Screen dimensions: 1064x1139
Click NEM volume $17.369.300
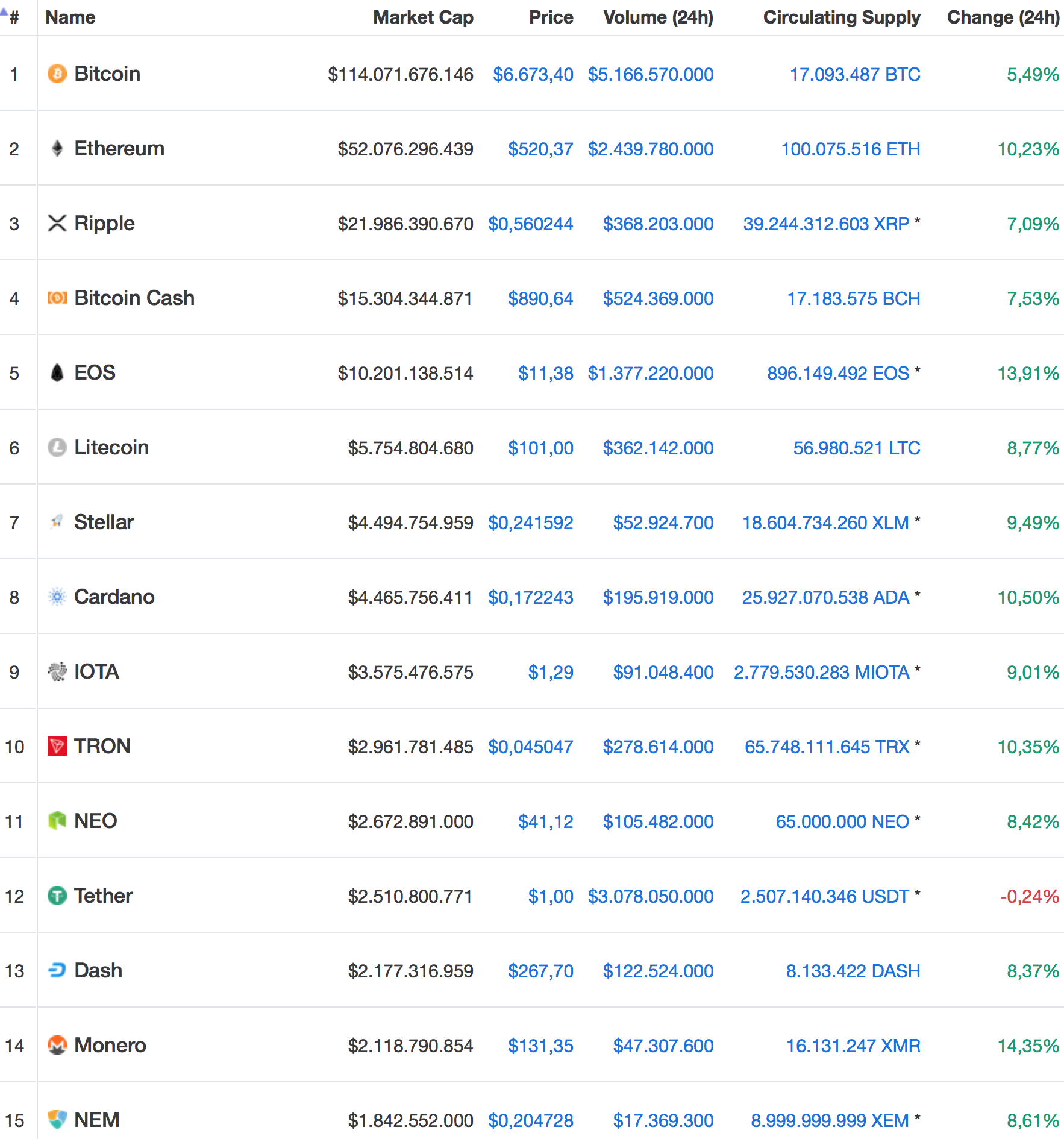[x=663, y=1120]
